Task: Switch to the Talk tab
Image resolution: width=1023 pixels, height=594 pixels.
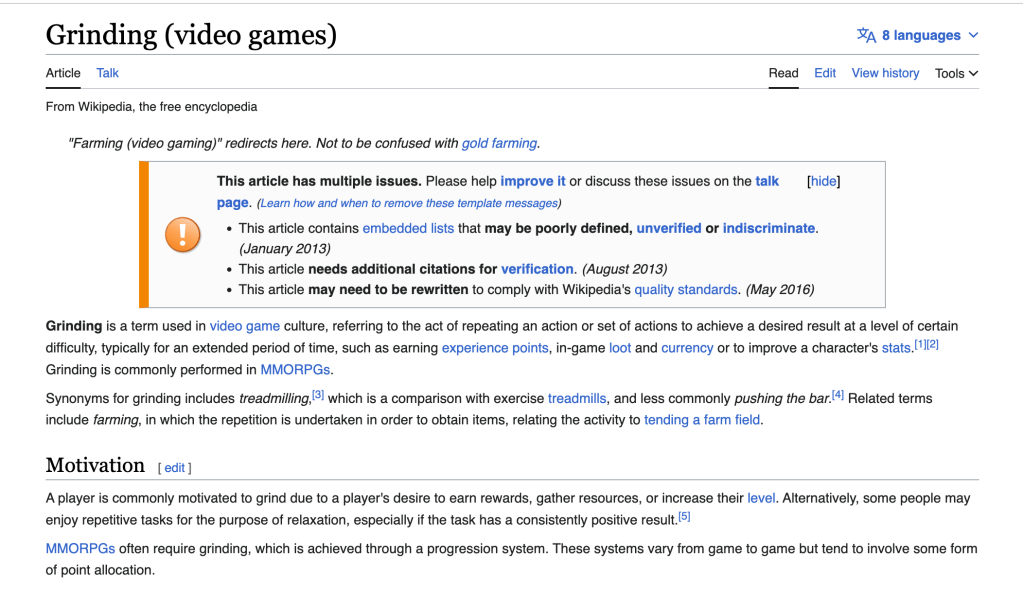Action: pyautogui.click(x=107, y=73)
